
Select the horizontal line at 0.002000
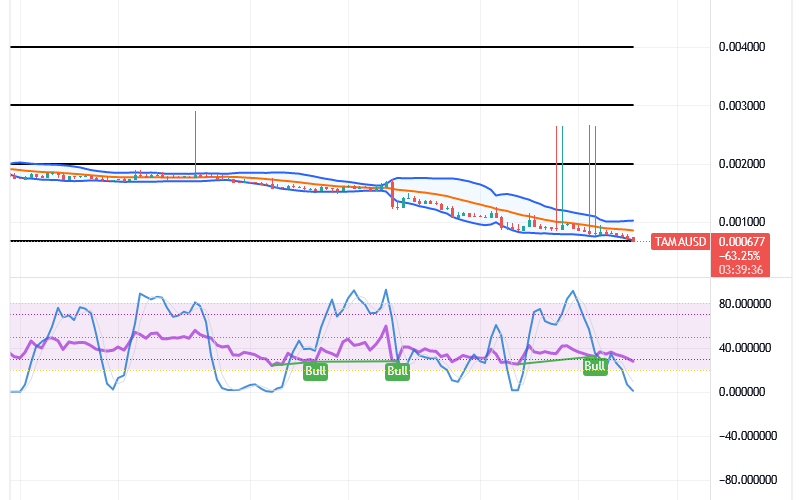[x=322, y=164]
